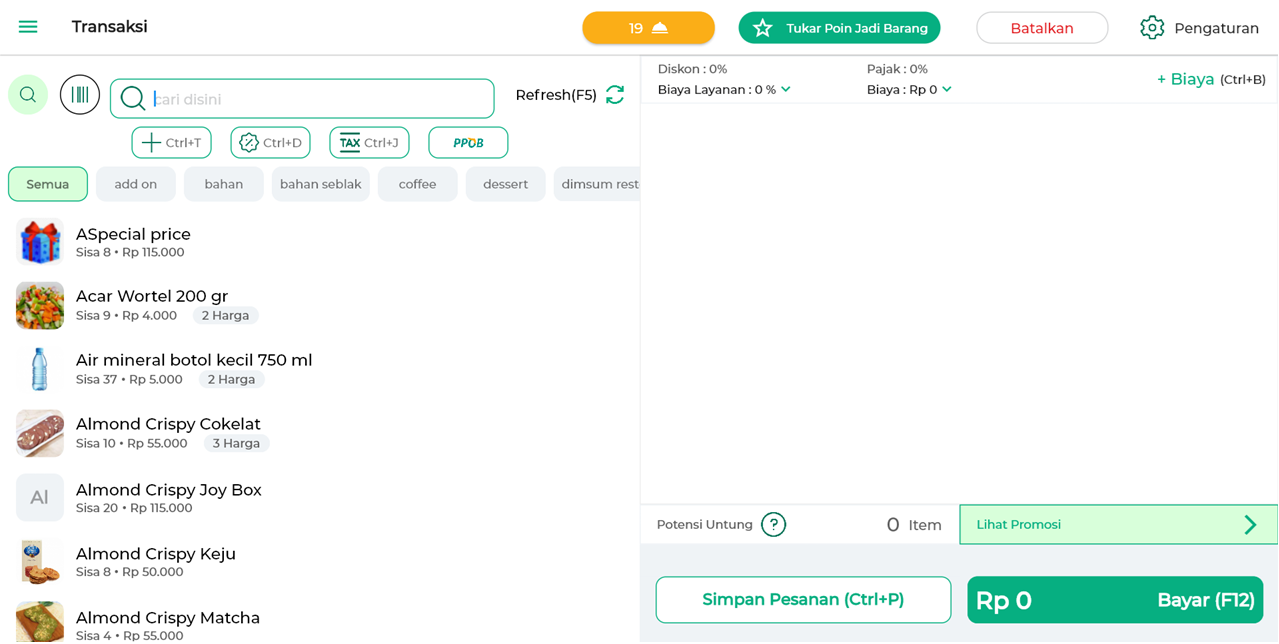This screenshot has width=1279, height=644.
Task: Click the Batalkan button
Action: pos(1041,28)
